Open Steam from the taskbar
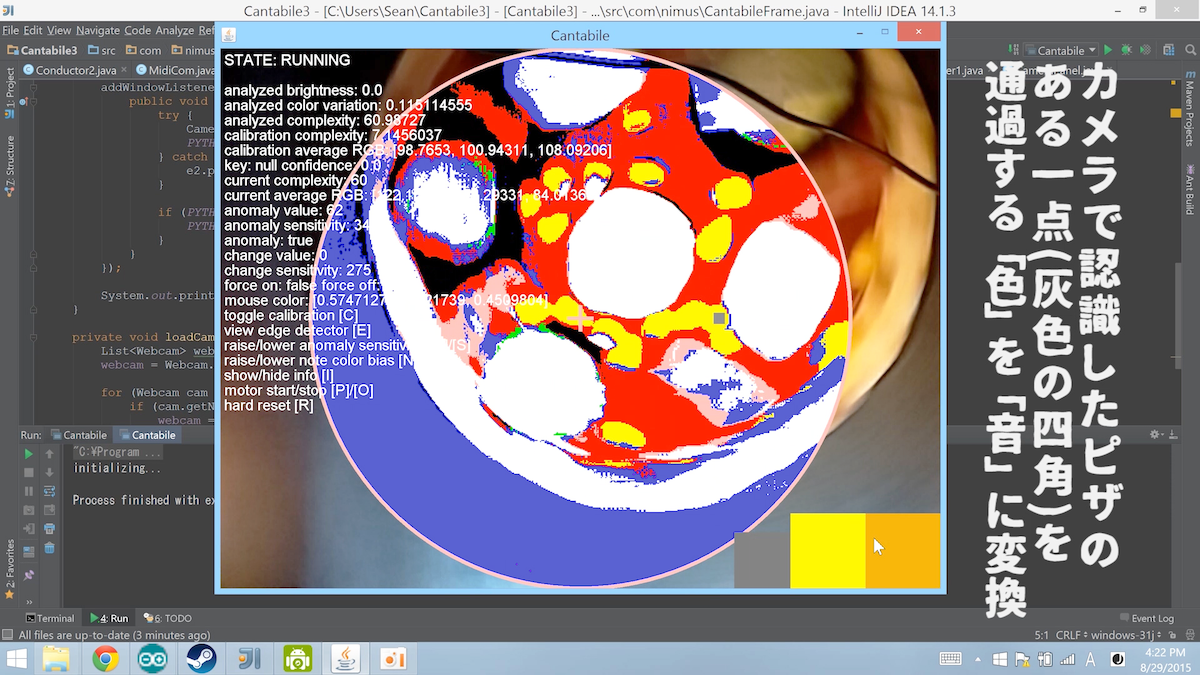The width and height of the screenshot is (1200, 675). 202,658
